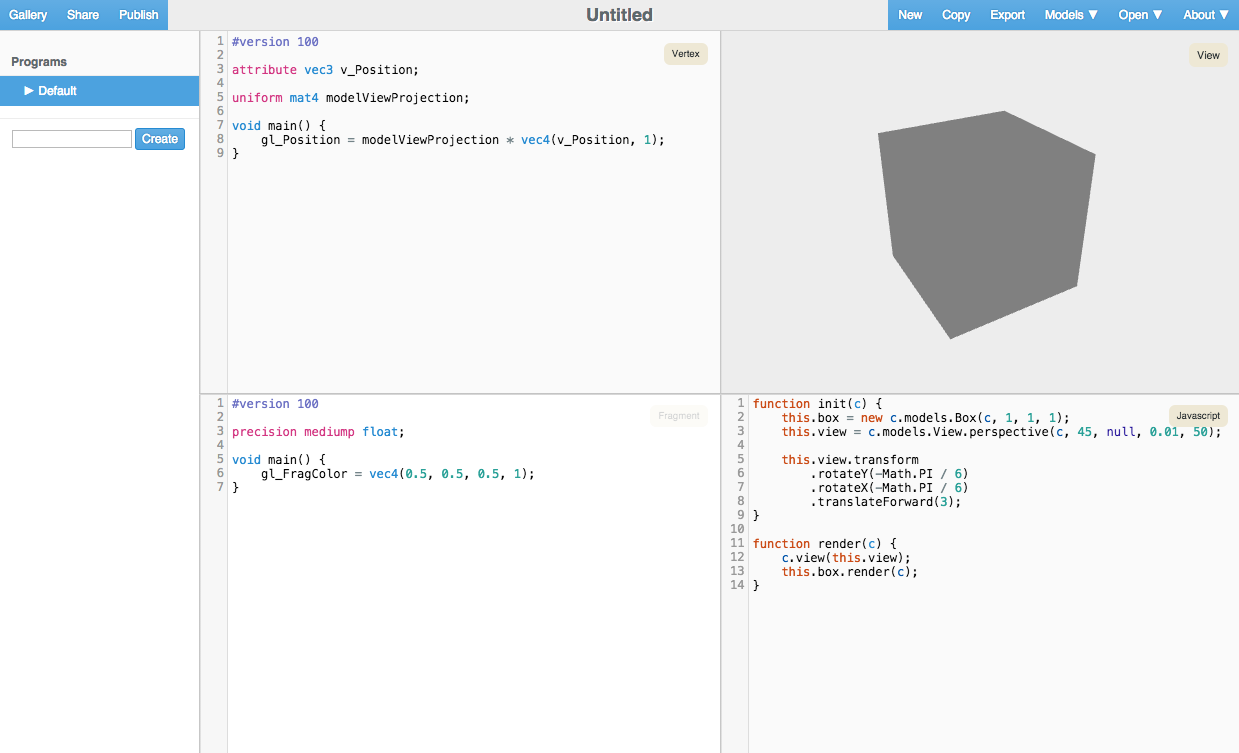
Task: Click the new program name field
Action: pyautogui.click(x=72, y=139)
